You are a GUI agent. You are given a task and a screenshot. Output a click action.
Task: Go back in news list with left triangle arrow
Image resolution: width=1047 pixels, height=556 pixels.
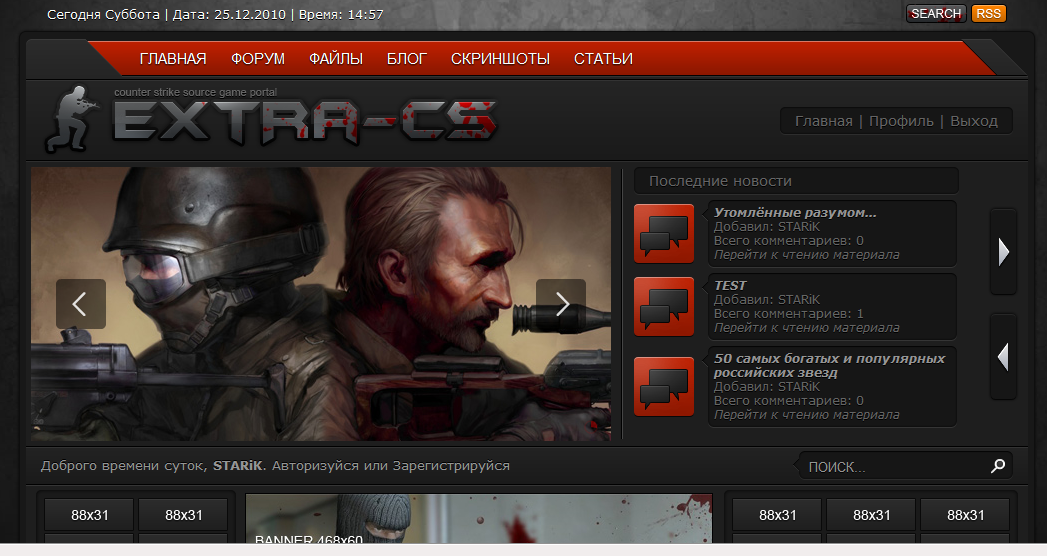pos(1003,356)
